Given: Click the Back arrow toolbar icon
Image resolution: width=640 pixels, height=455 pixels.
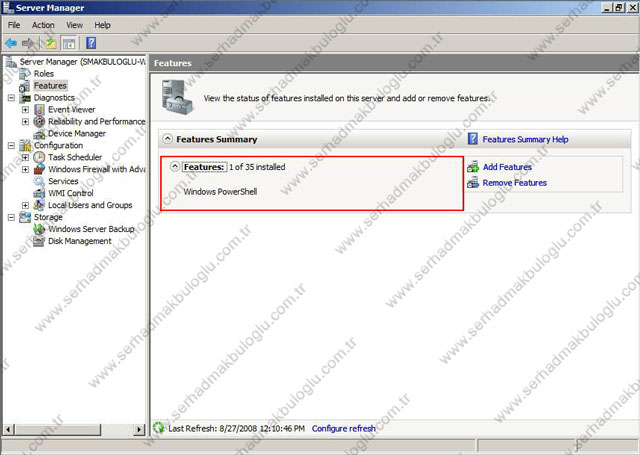Looking at the screenshot, I should [11, 43].
